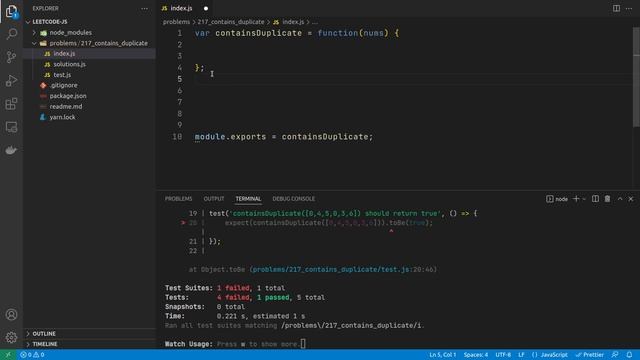Kill terminal with trash icon
Screen dimensions: 640x360
point(607,199)
